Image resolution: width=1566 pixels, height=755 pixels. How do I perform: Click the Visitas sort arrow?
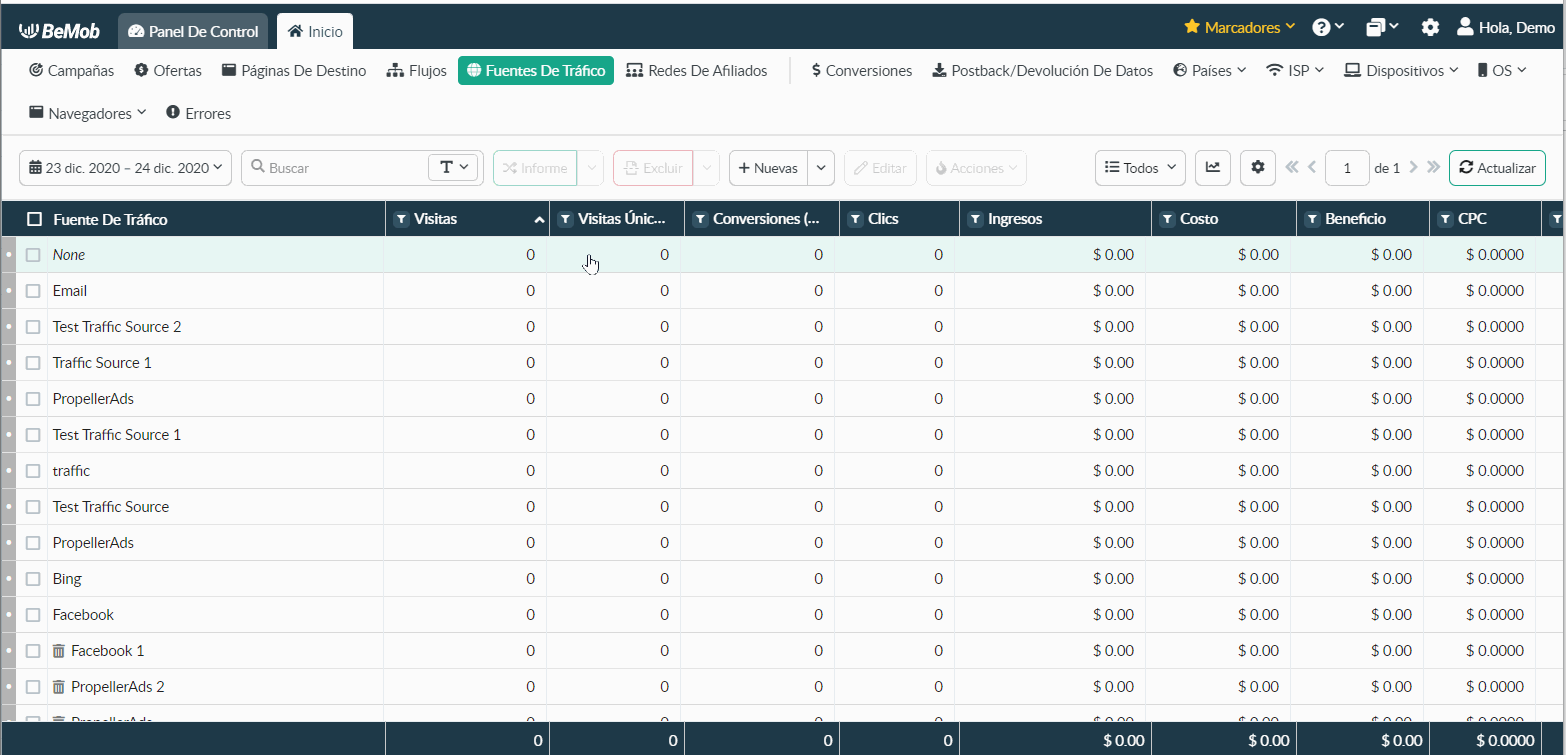[539, 220]
